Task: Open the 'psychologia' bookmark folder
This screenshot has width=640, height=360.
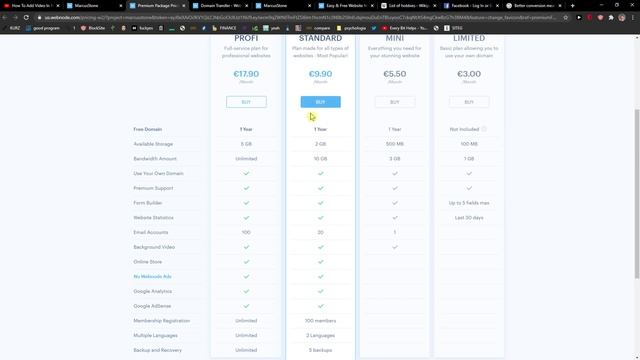Action: (351, 28)
